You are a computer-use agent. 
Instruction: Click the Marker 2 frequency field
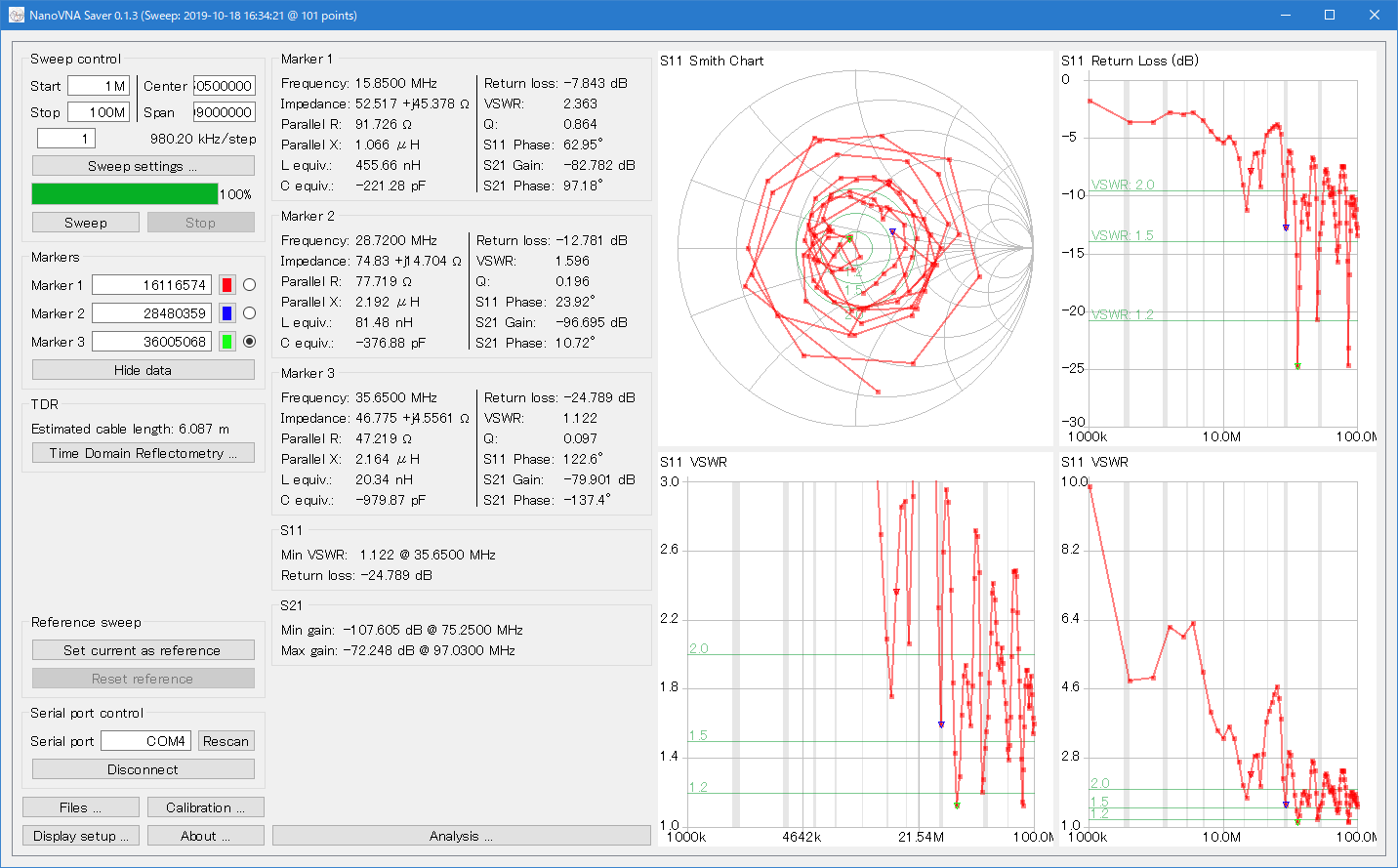[151, 313]
